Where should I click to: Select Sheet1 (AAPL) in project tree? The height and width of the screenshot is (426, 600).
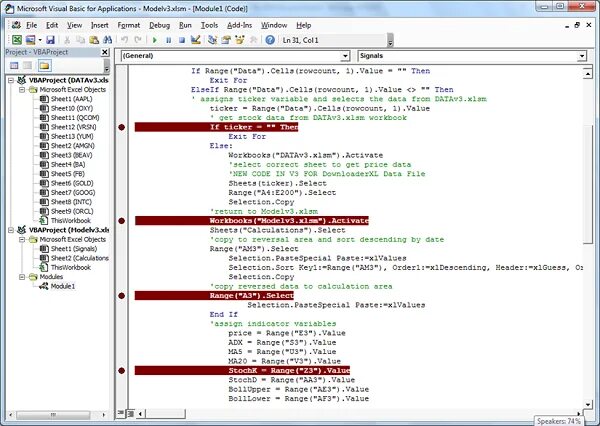(x=71, y=99)
